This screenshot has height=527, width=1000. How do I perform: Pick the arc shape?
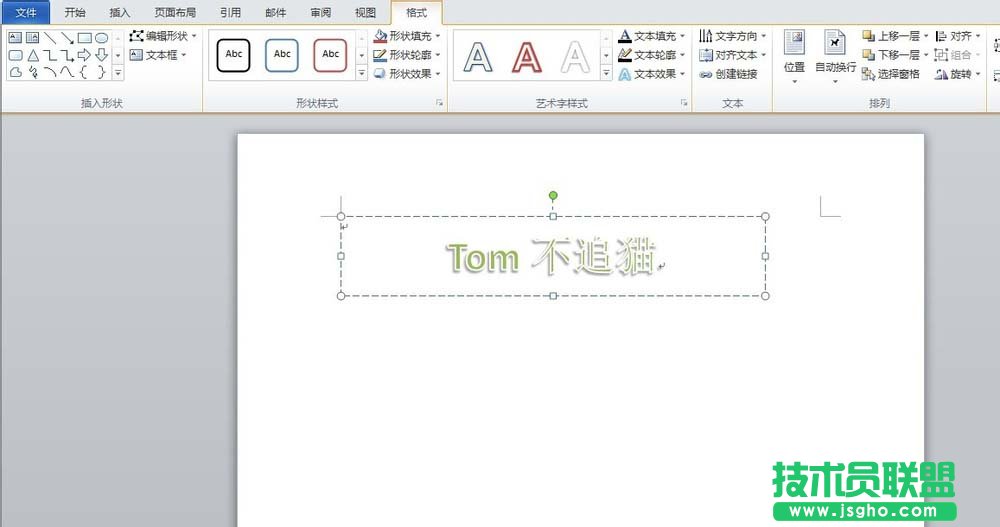tap(50, 73)
